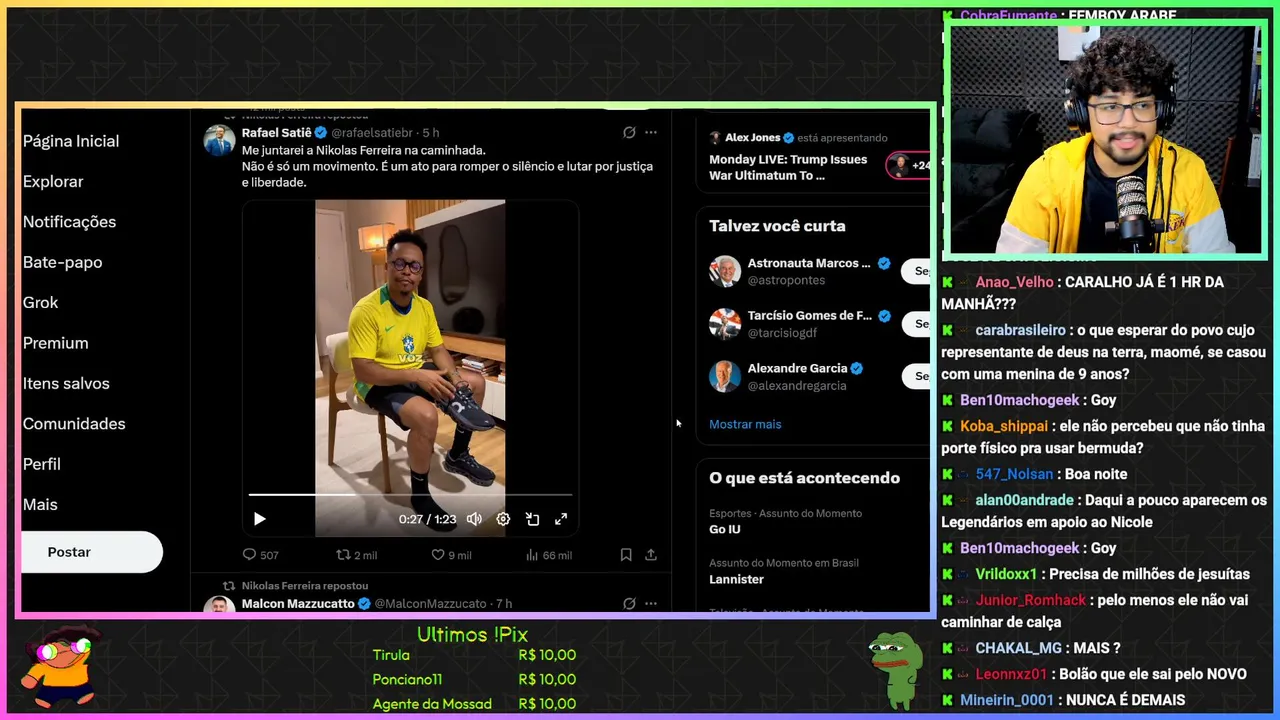Bookmark Rafael Satiê's post
Screen dimensions: 1280x720
click(x=626, y=555)
